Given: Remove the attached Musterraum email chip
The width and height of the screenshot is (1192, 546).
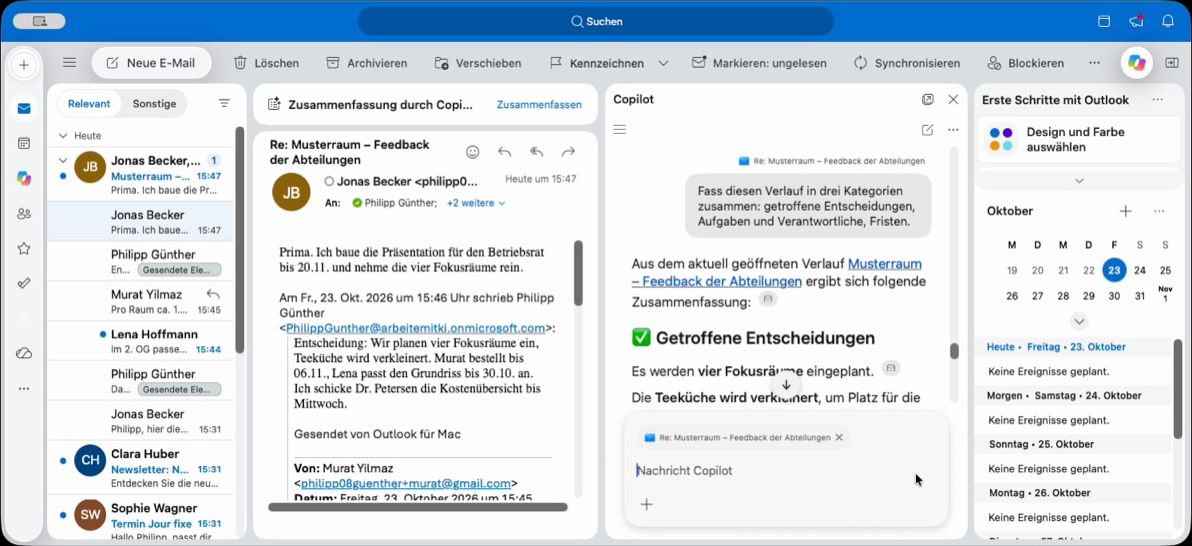Looking at the screenshot, I should click(839, 437).
